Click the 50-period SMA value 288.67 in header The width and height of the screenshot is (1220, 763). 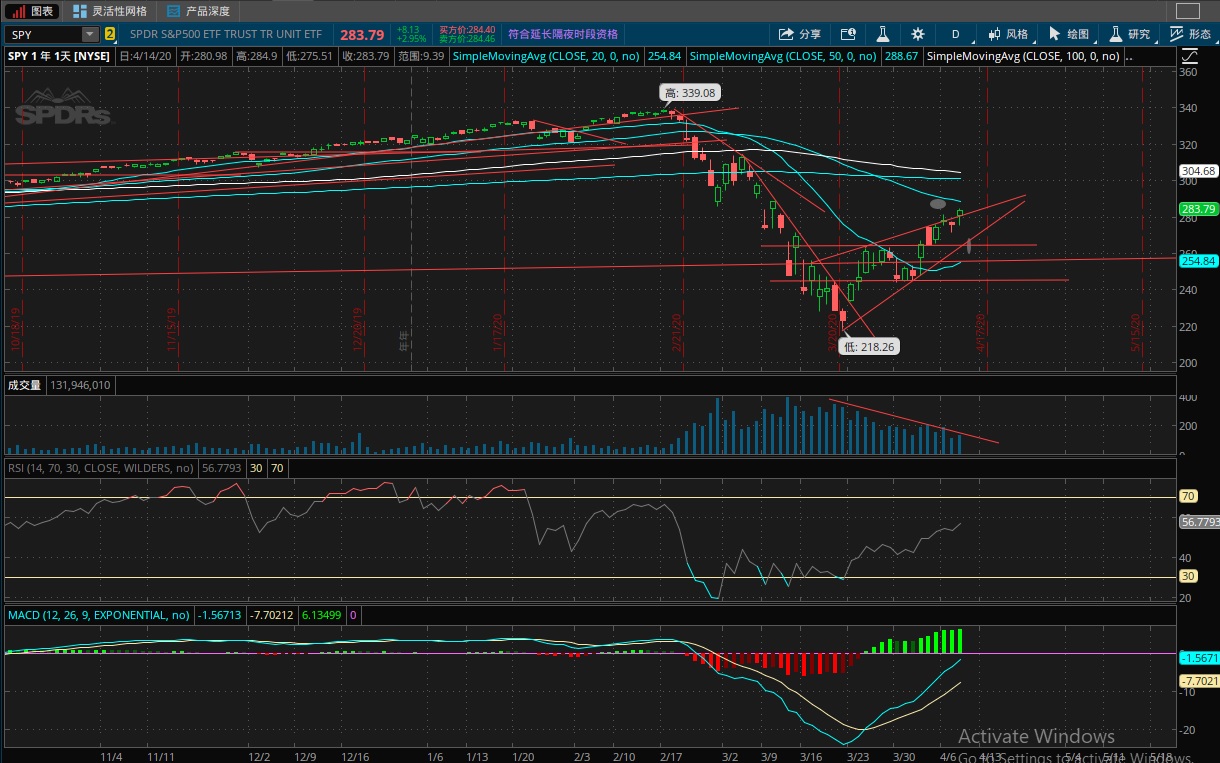coord(902,56)
